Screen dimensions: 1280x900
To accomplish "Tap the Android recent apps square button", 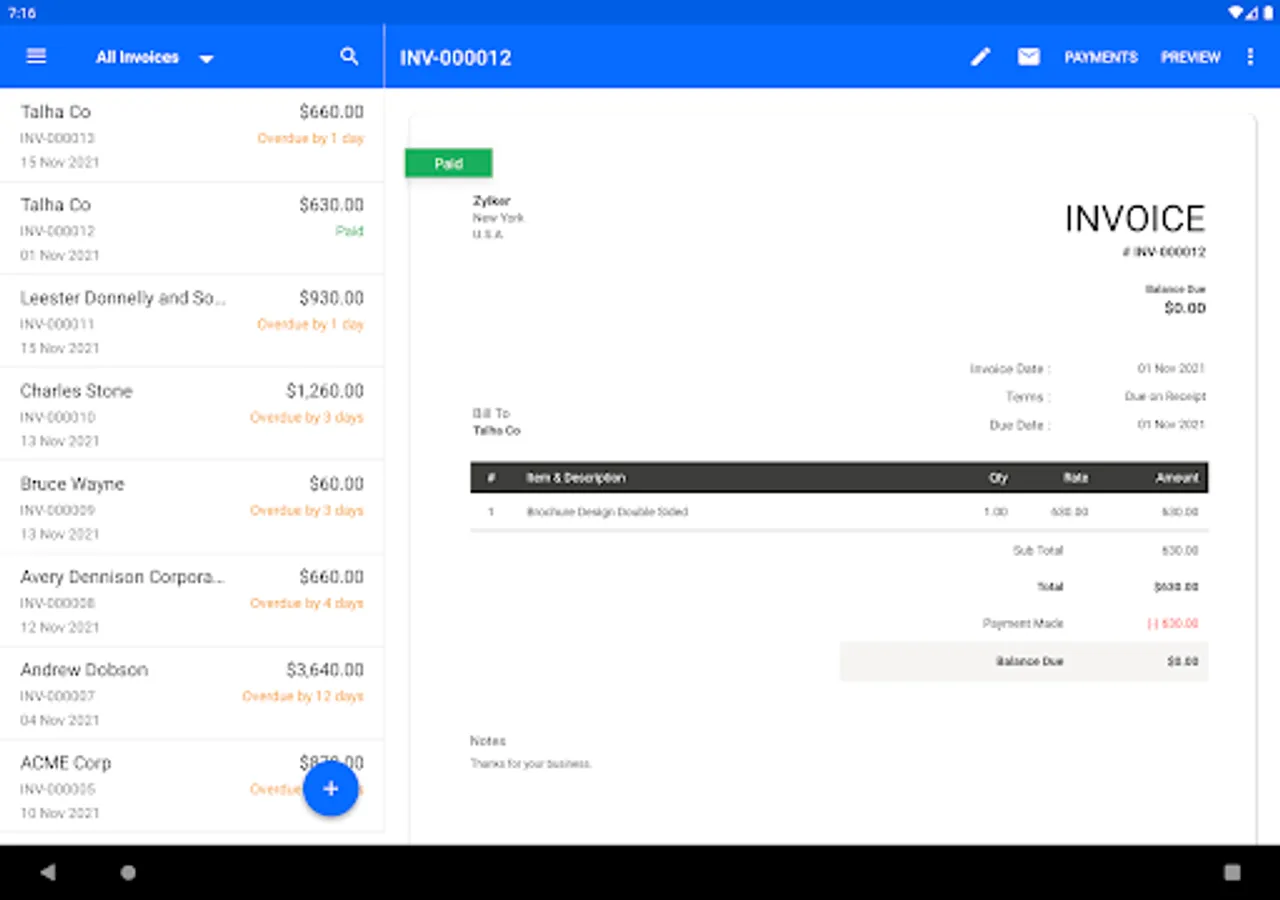I will point(1232,872).
